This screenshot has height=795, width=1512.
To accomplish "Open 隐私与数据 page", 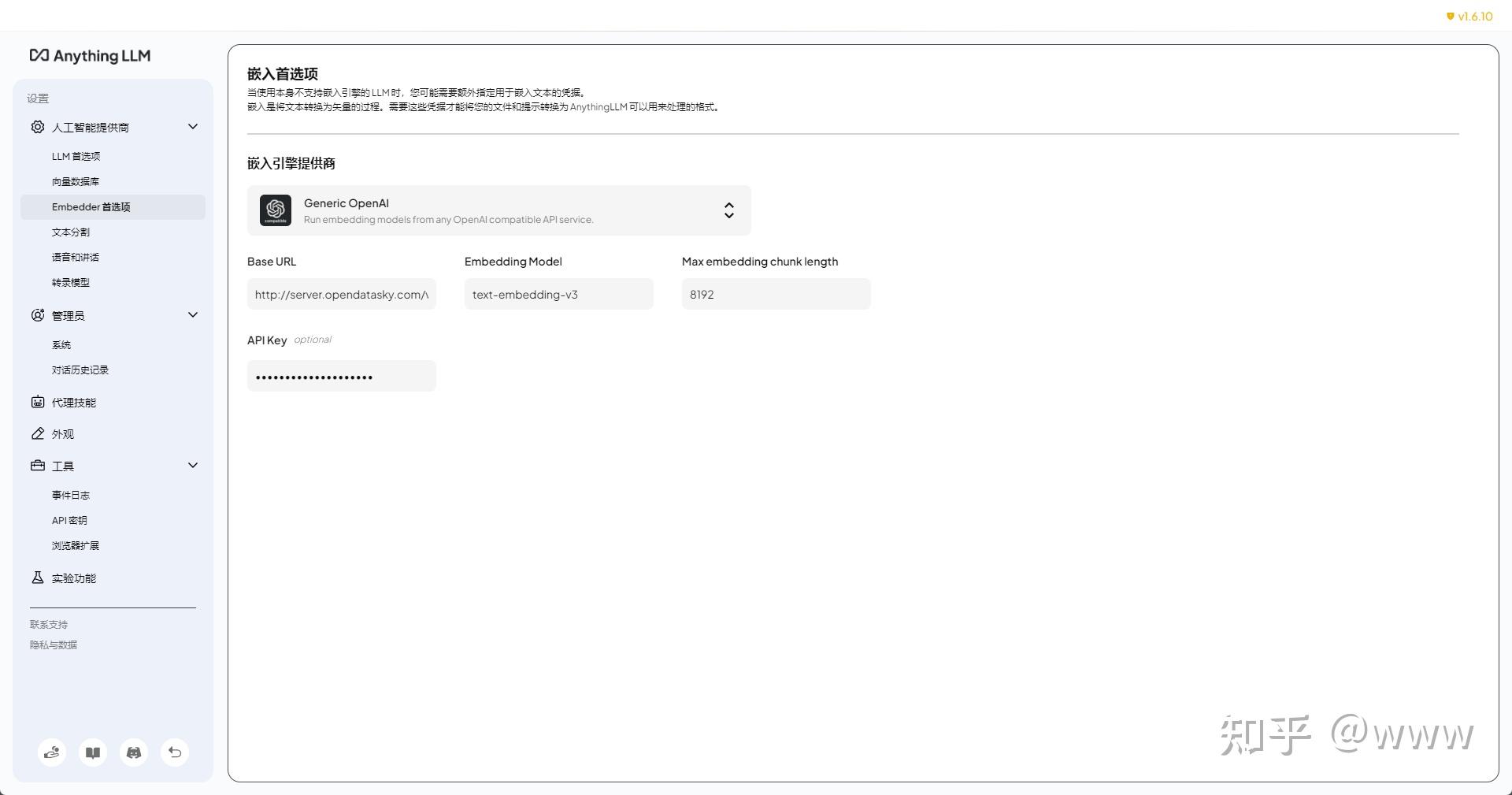I will (53, 645).
